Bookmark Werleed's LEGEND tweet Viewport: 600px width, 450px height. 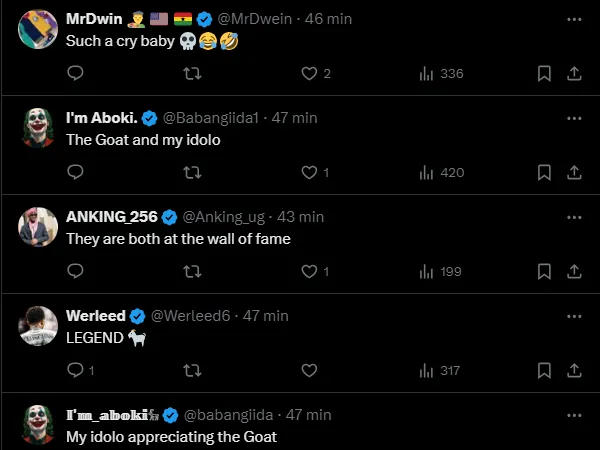(x=544, y=370)
